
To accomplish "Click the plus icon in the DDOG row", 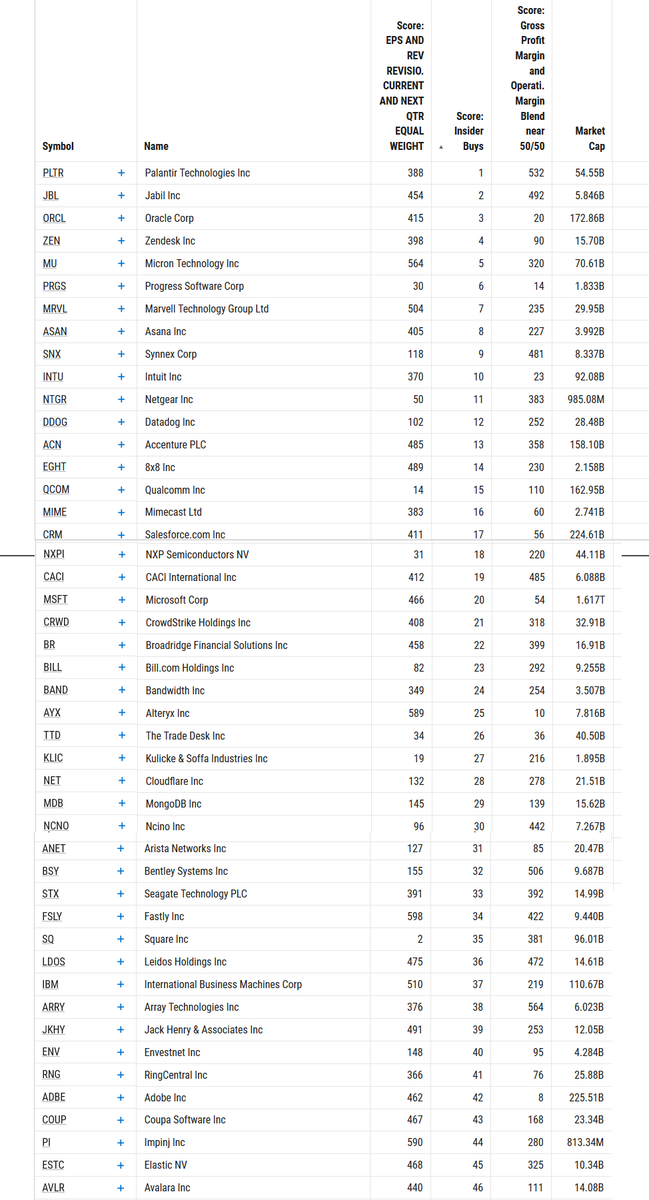I will tap(121, 422).
